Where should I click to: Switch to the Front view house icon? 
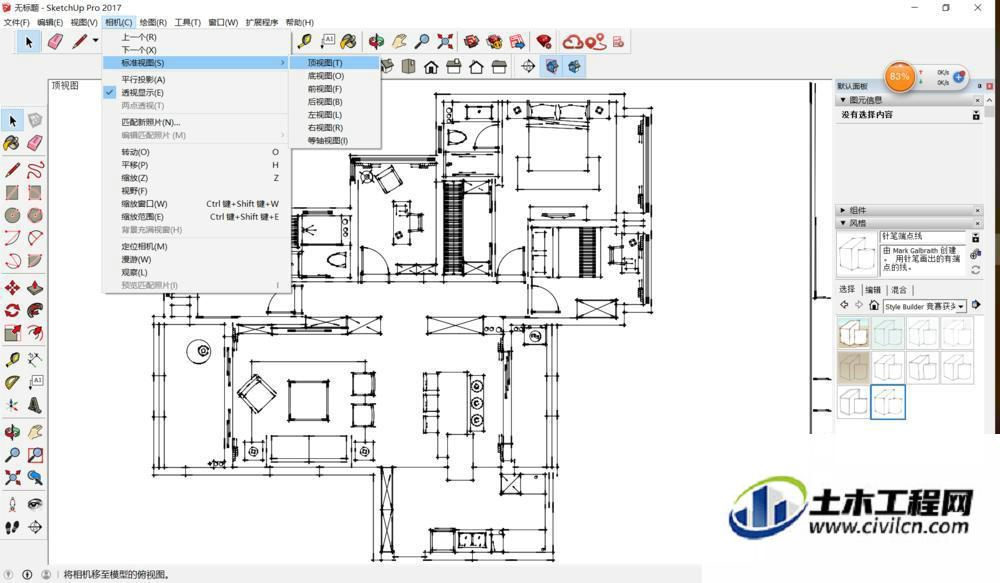(431, 66)
